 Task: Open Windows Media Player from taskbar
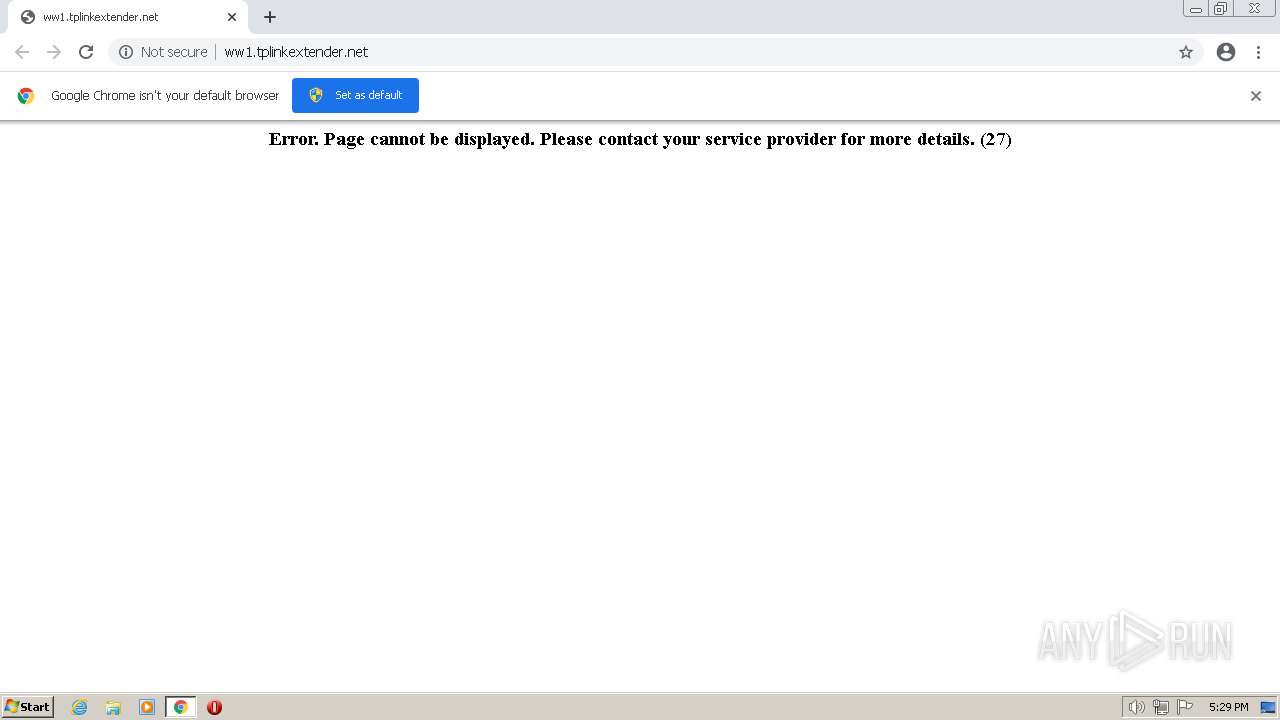pyautogui.click(x=147, y=707)
